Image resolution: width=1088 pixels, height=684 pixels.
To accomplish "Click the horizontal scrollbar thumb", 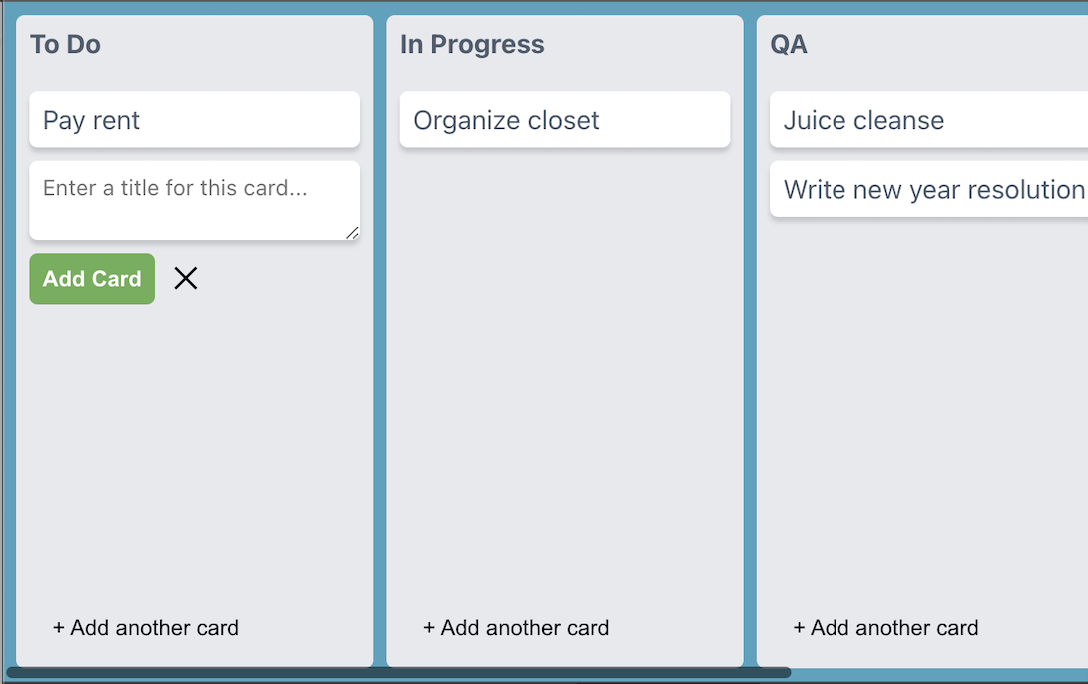I will (x=400, y=672).
